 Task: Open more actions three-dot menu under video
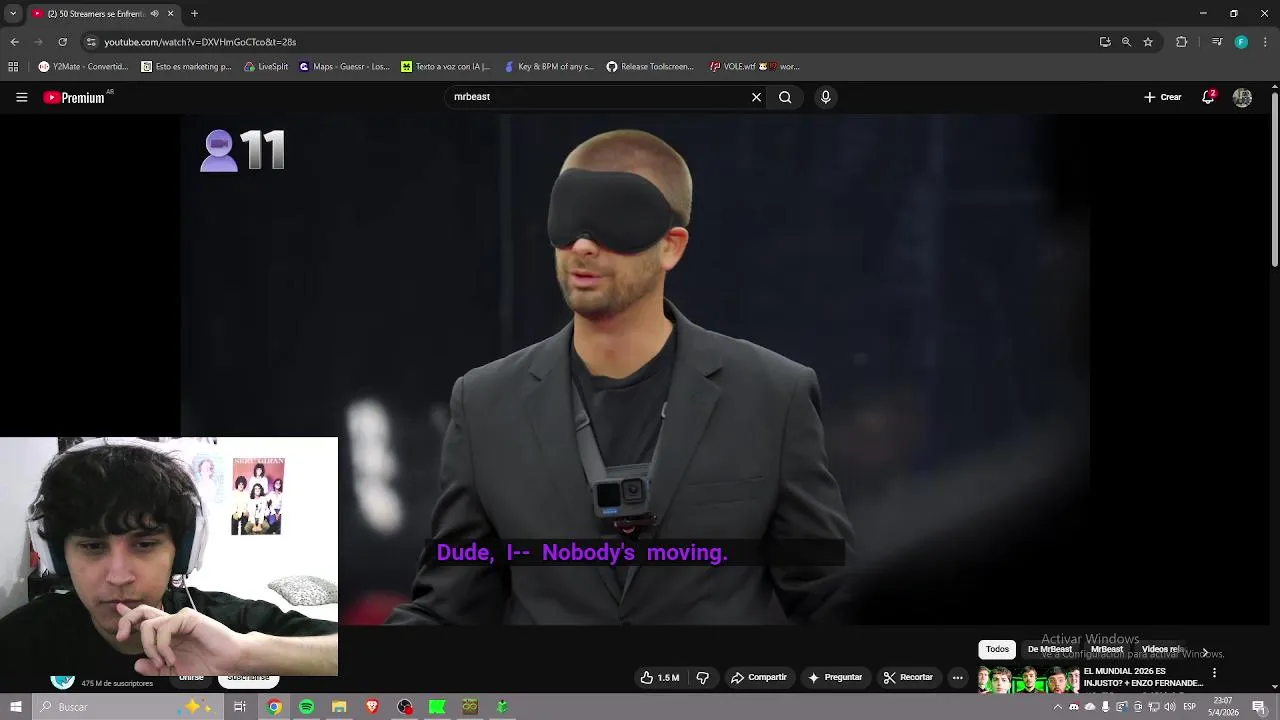point(957,677)
